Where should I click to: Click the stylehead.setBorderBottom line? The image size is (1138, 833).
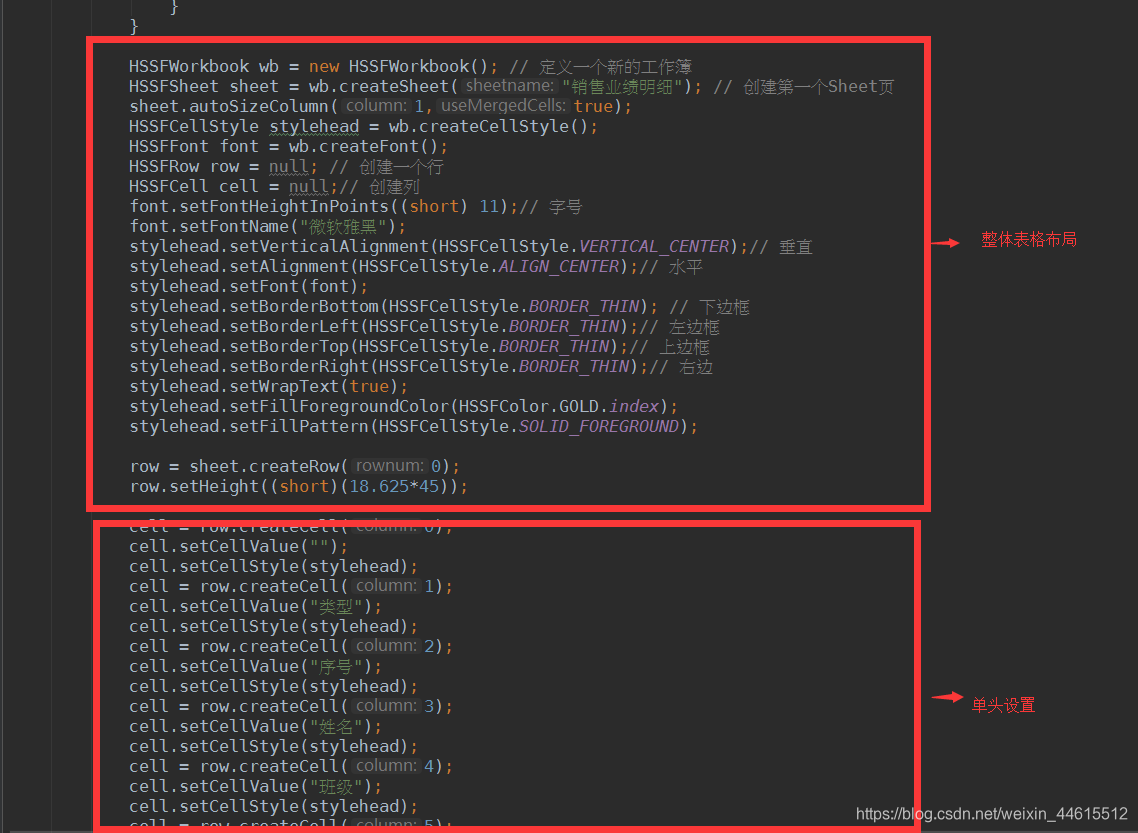coord(439,307)
